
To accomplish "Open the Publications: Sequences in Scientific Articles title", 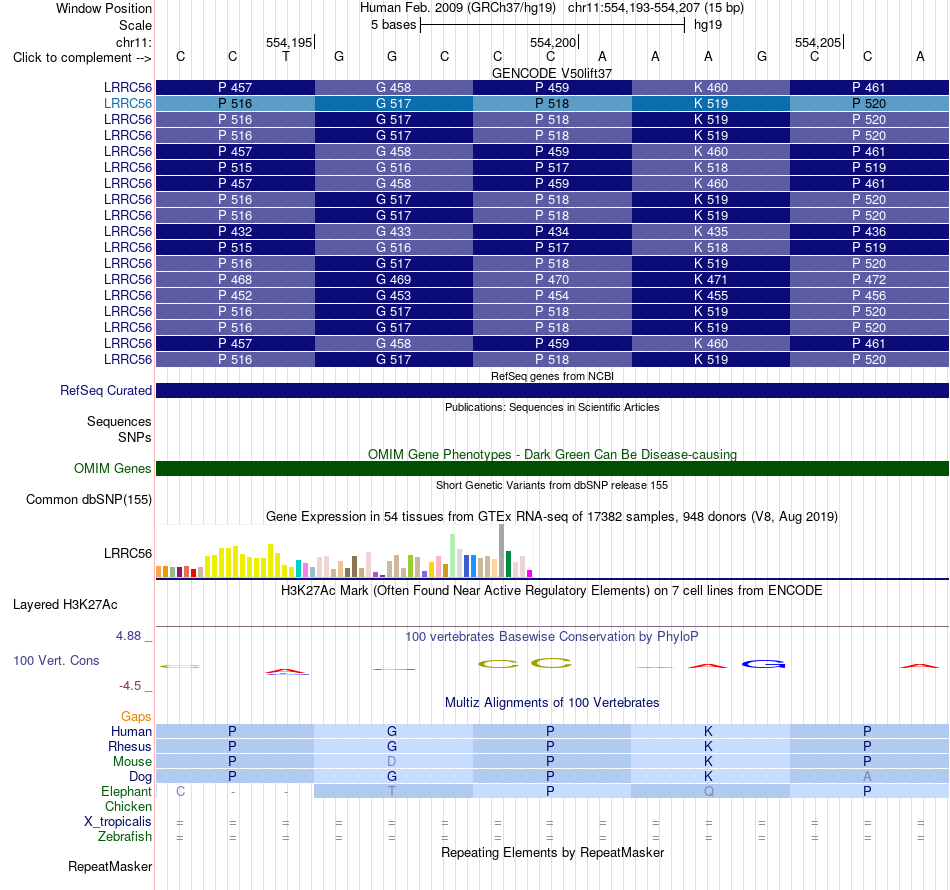I will click(x=552, y=407).
